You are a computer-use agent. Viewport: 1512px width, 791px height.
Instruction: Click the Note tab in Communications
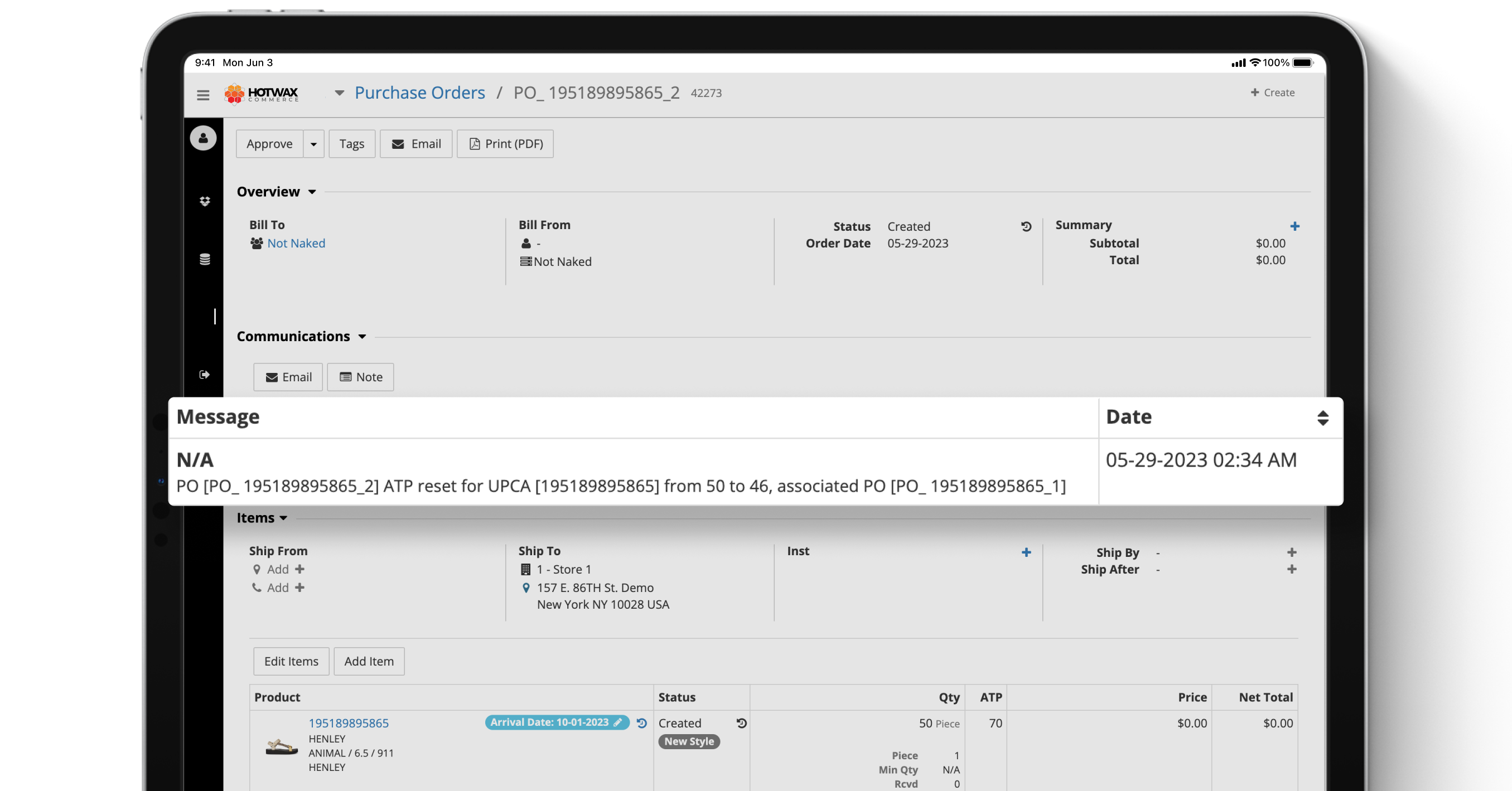(360, 377)
